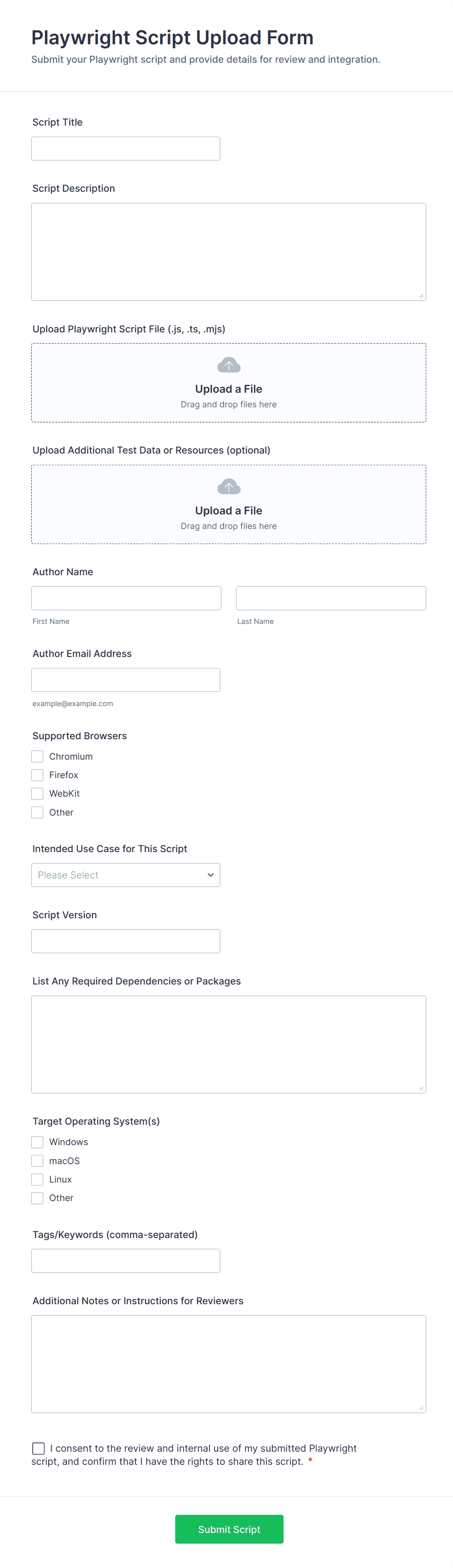Open the Intended Use Case dropdown
This screenshot has width=453, height=1568.
[126, 875]
